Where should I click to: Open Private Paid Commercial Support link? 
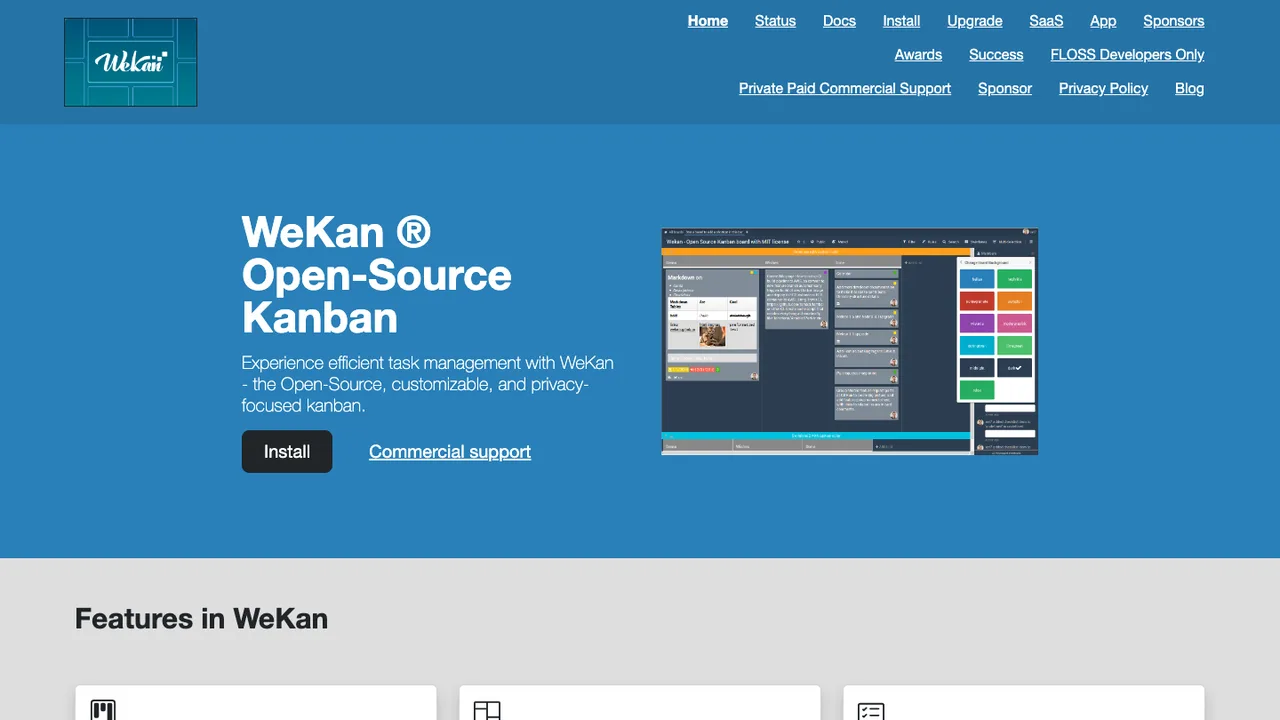pyautogui.click(x=845, y=88)
